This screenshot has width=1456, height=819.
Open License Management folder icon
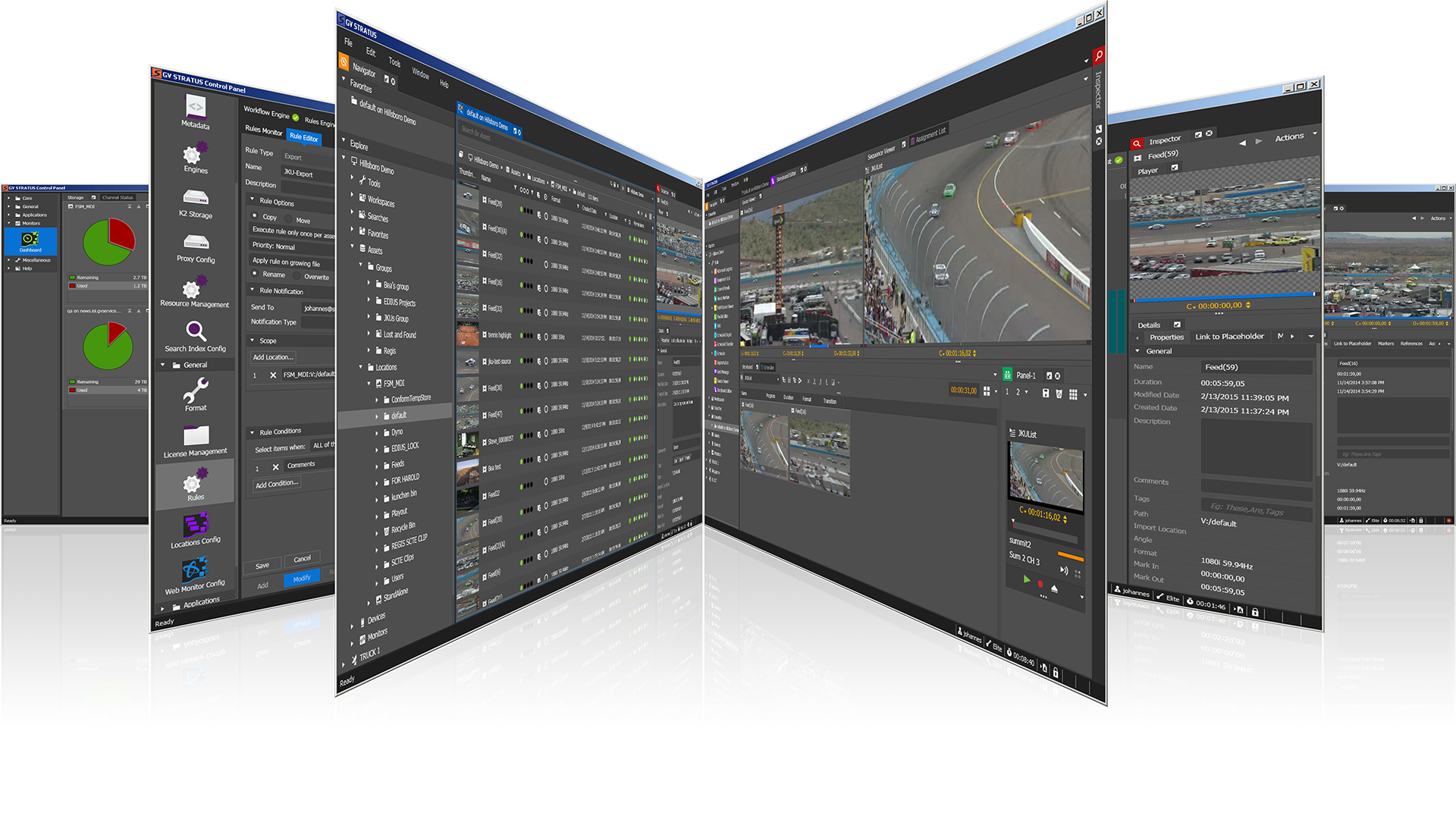click(x=196, y=435)
